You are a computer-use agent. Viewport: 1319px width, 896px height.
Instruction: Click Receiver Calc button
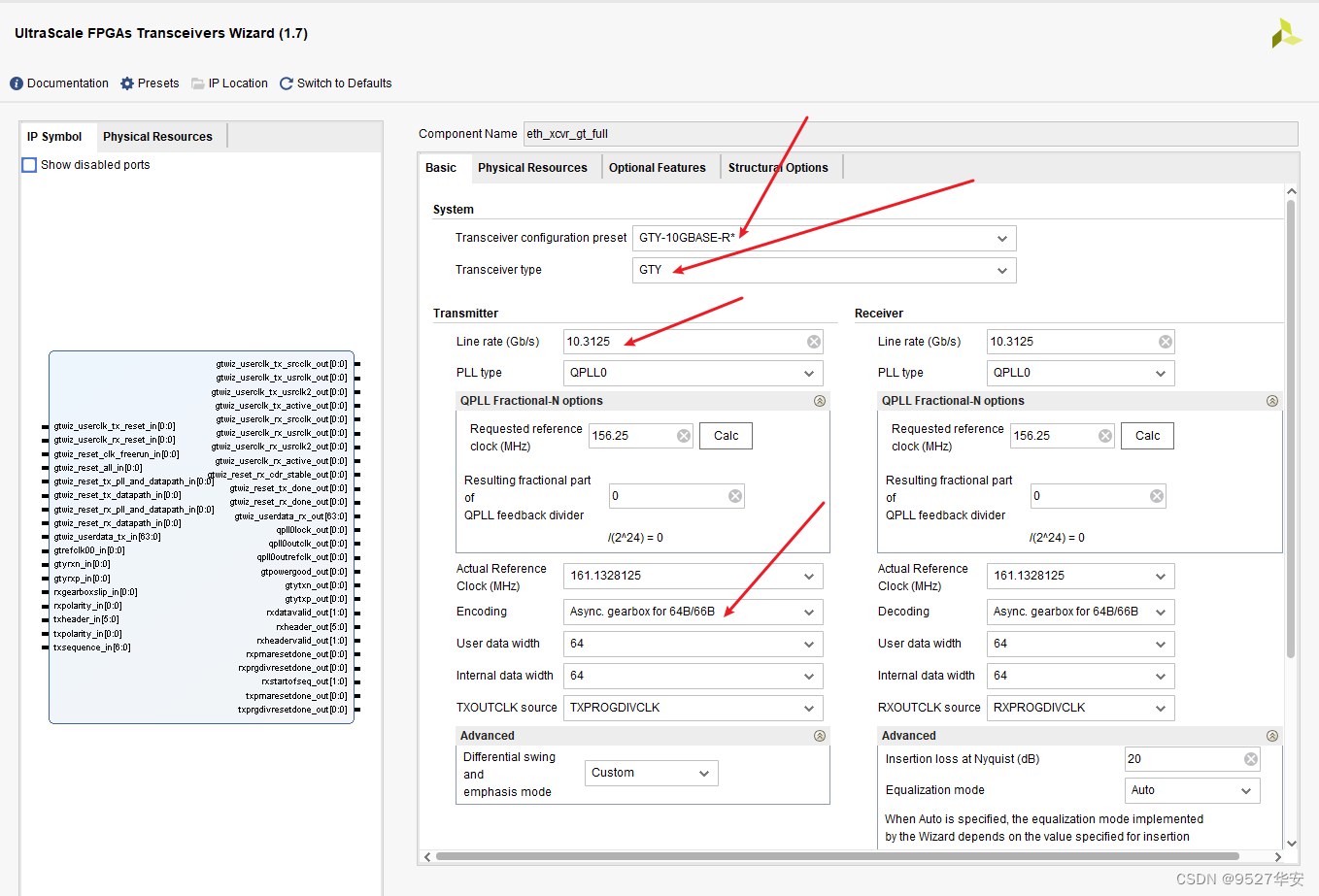[x=1148, y=436]
